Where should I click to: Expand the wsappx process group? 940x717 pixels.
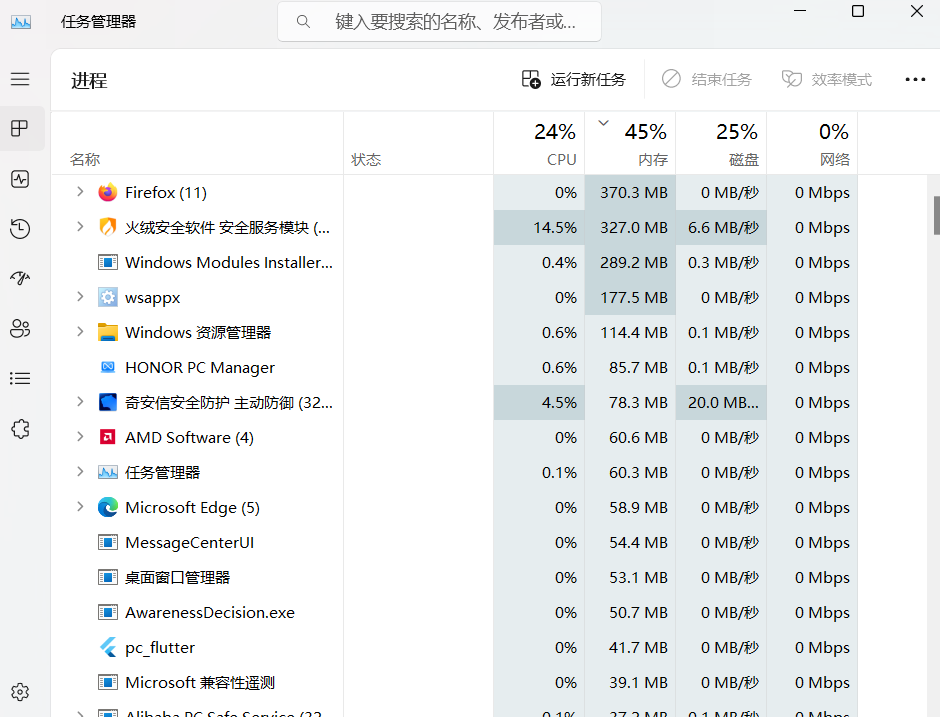click(x=80, y=297)
